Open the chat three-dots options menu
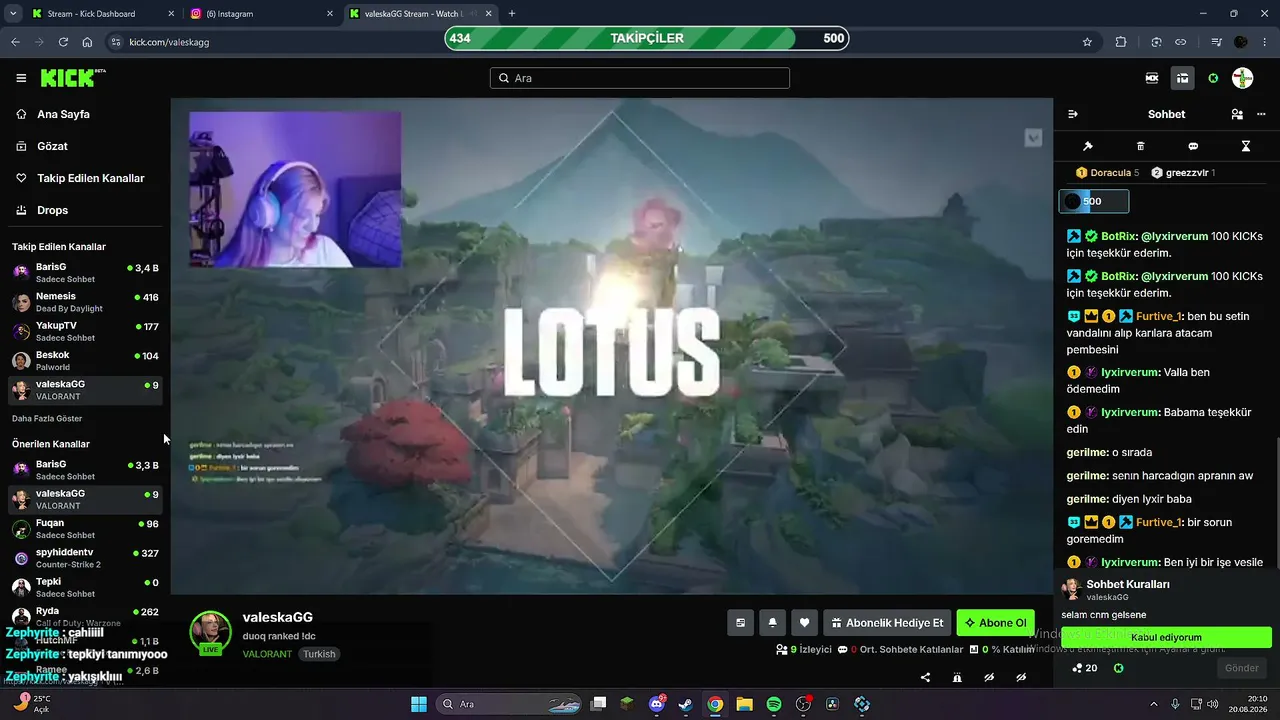Viewport: 1280px width, 720px height. pyautogui.click(x=1261, y=114)
